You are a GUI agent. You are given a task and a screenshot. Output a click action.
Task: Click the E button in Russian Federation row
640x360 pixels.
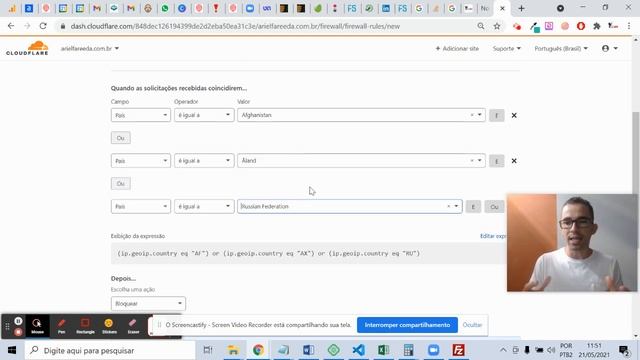click(473, 207)
